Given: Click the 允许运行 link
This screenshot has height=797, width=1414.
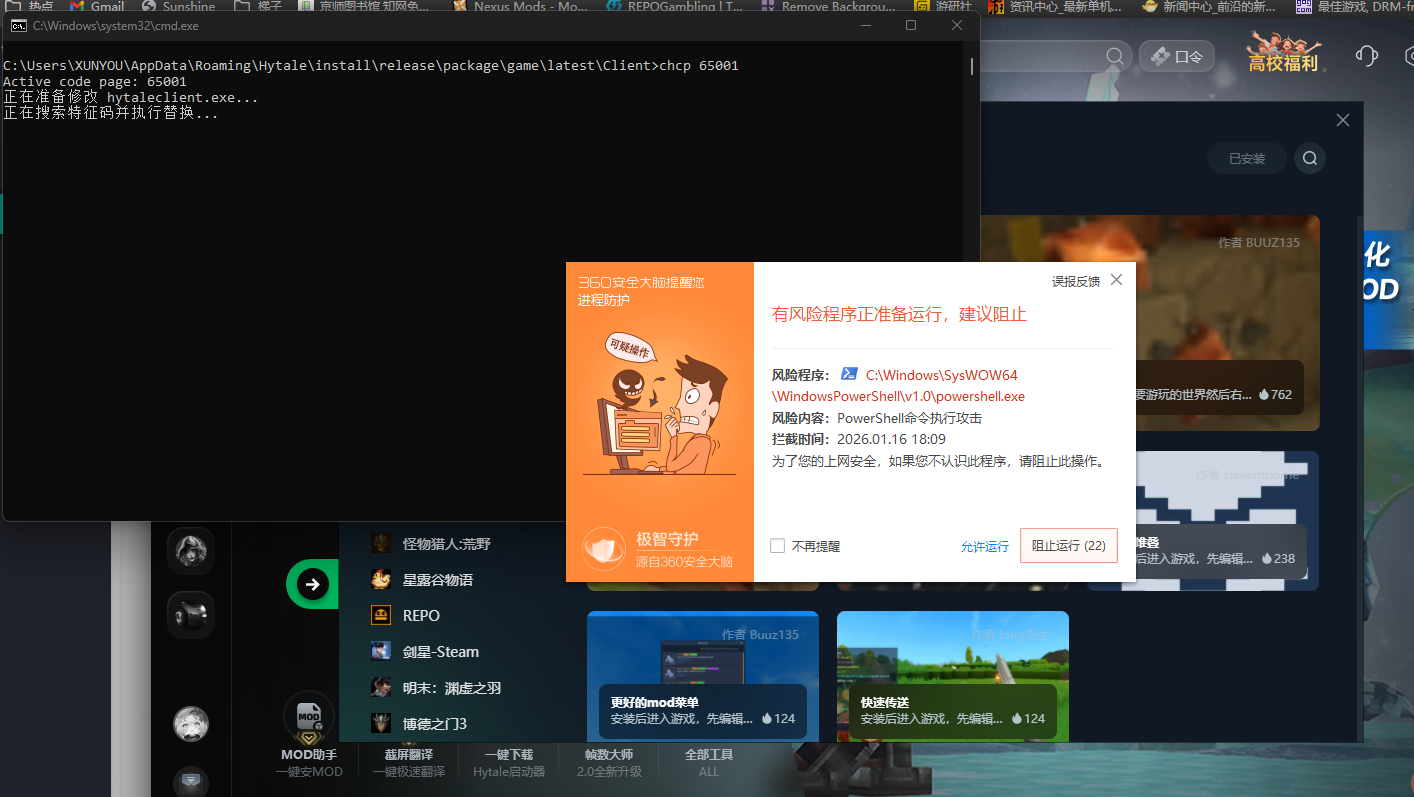Looking at the screenshot, I should 984,547.
